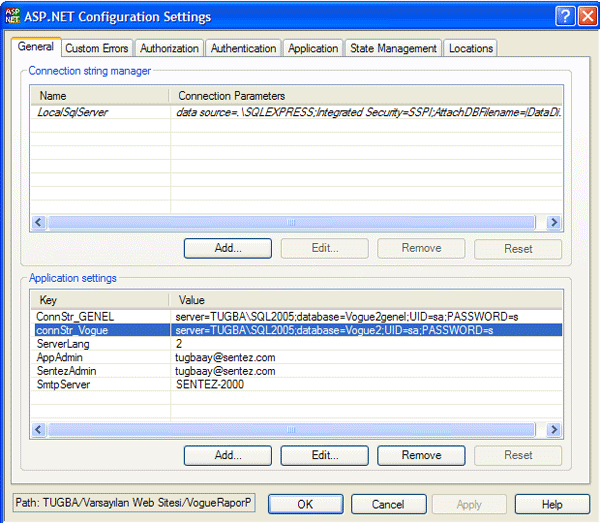Click the question mark help button in title bar

pos(565,16)
